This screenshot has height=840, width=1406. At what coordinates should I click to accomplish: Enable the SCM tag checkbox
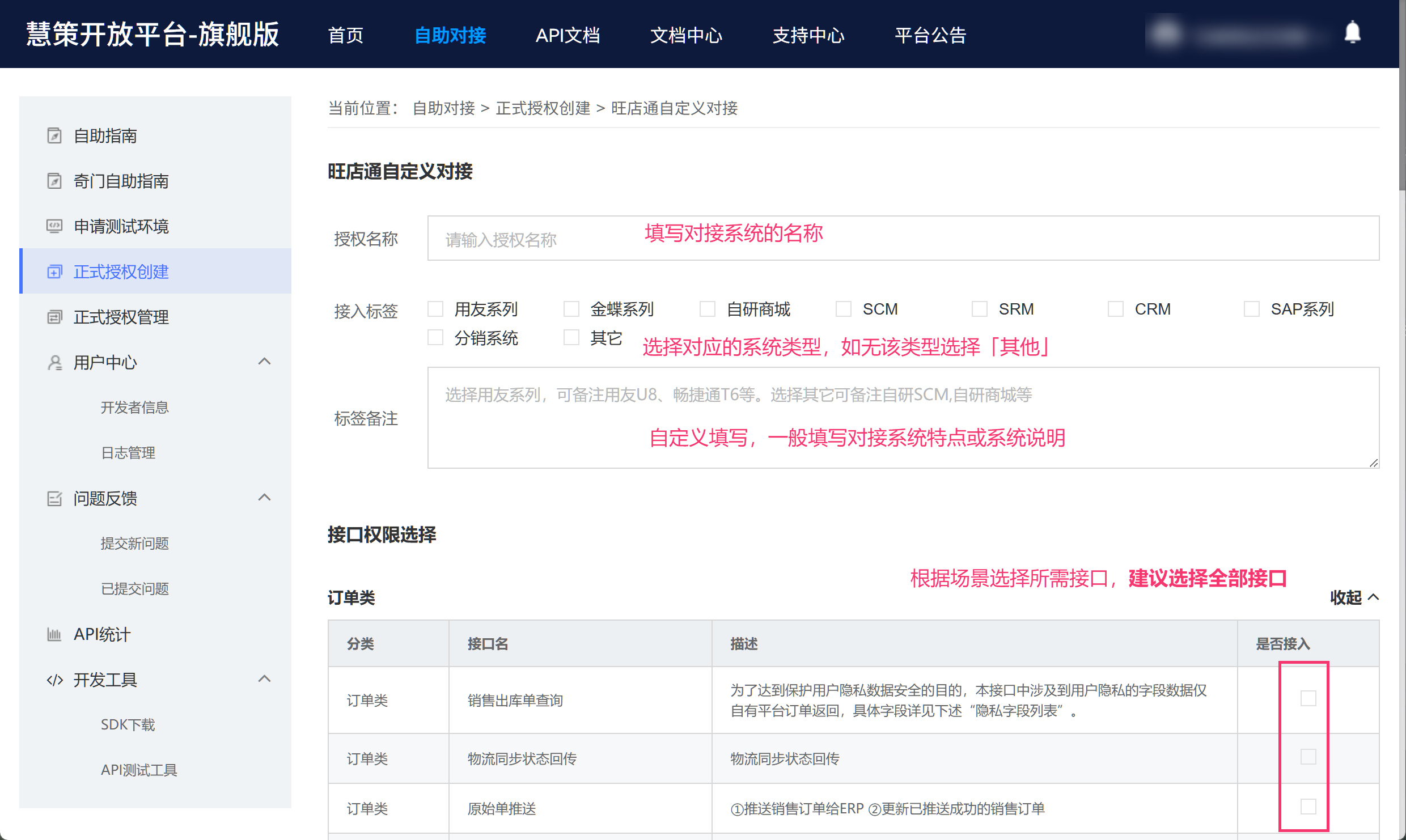point(844,309)
